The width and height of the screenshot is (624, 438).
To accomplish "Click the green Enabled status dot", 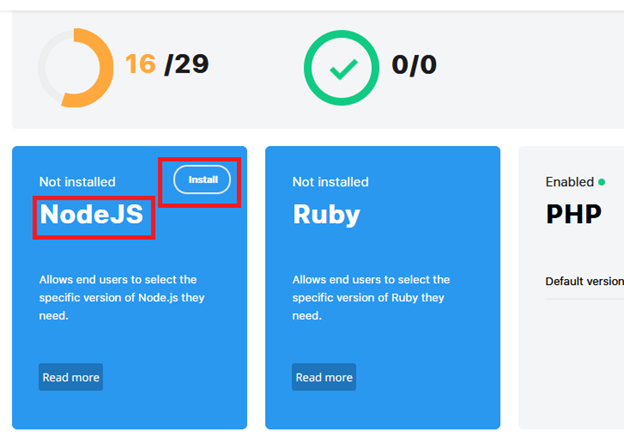I will click(602, 182).
